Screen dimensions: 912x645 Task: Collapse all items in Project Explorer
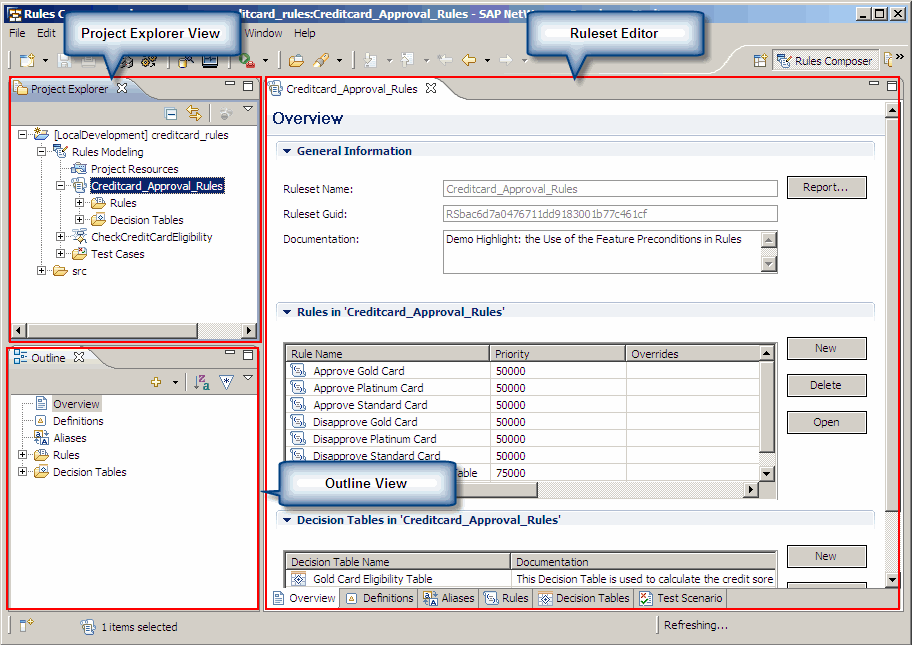pyautogui.click(x=171, y=114)
